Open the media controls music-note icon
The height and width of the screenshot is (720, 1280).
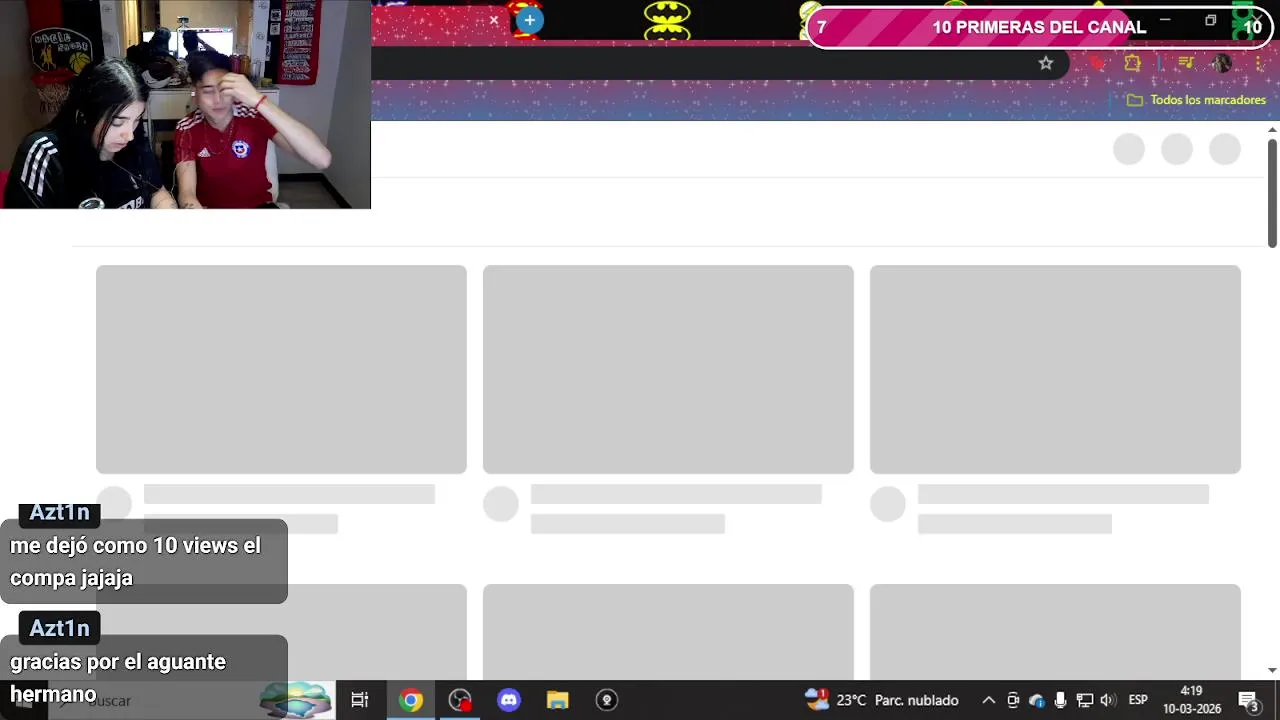pos(1186,63)
